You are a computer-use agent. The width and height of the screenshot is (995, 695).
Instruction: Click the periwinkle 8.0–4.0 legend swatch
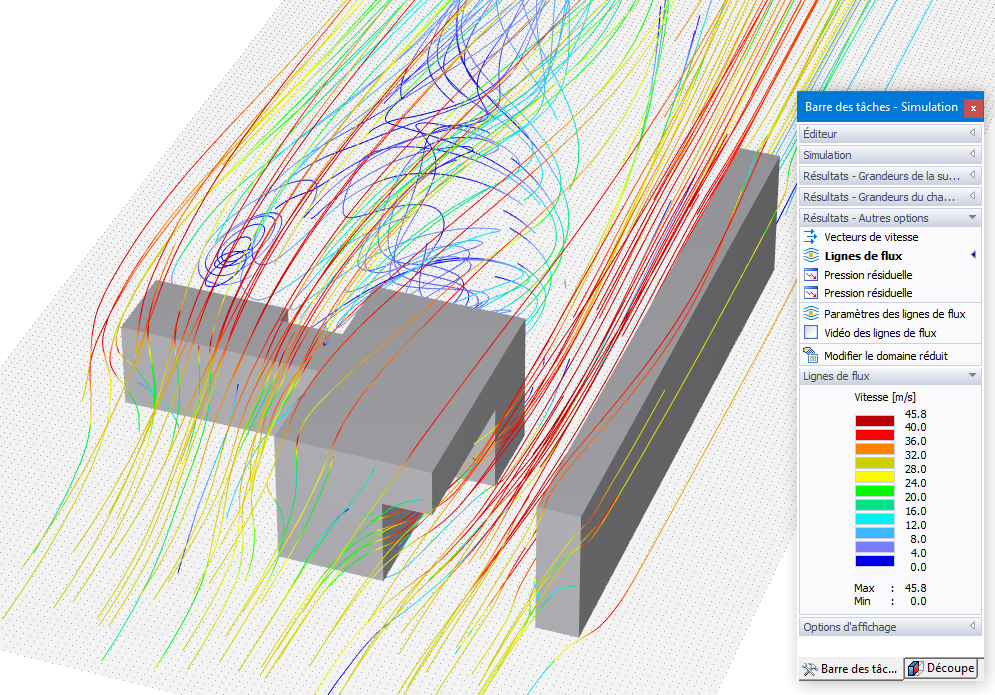874,546
